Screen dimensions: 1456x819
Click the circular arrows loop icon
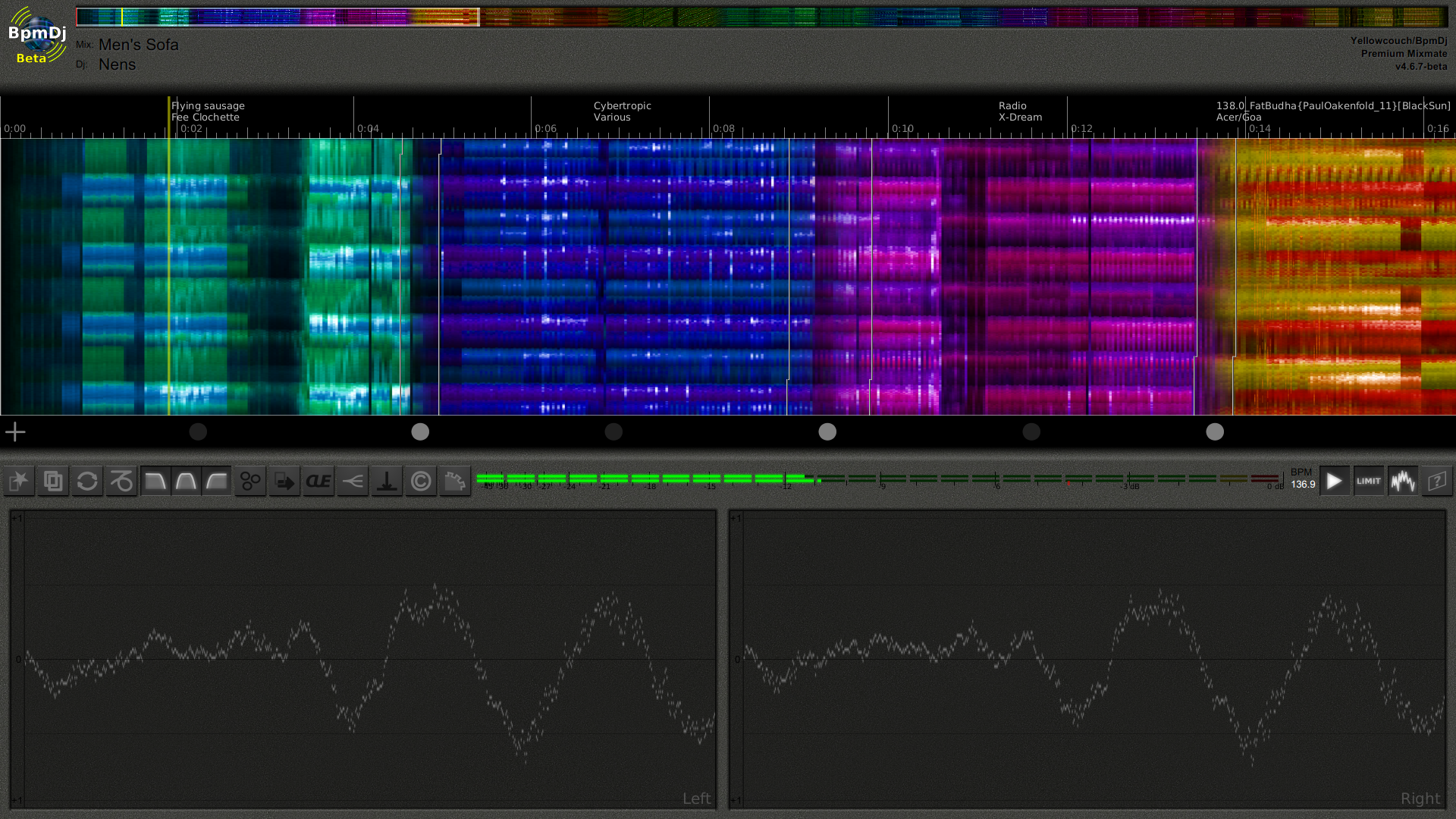coord(87,481)
